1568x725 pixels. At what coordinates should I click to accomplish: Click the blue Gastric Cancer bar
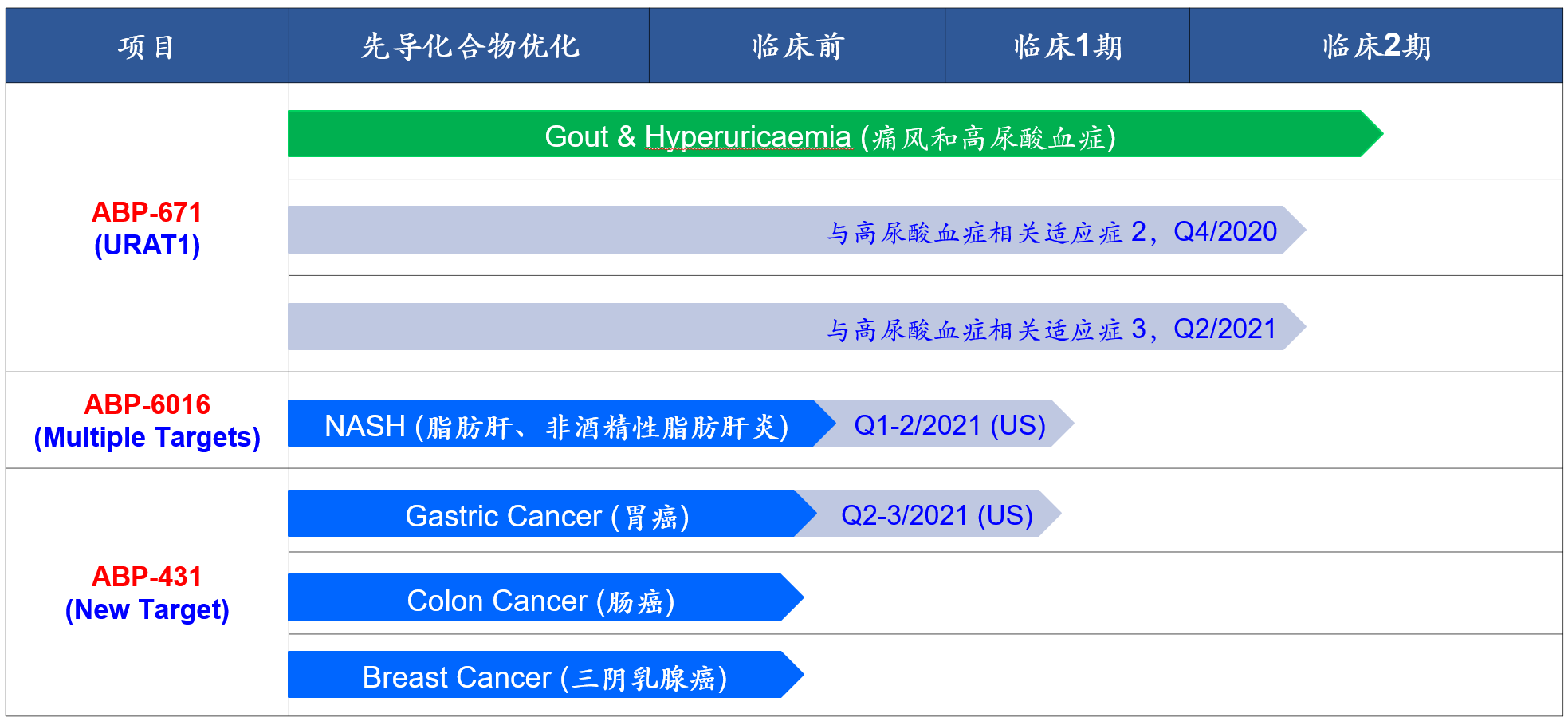click(x=546, y=514)
